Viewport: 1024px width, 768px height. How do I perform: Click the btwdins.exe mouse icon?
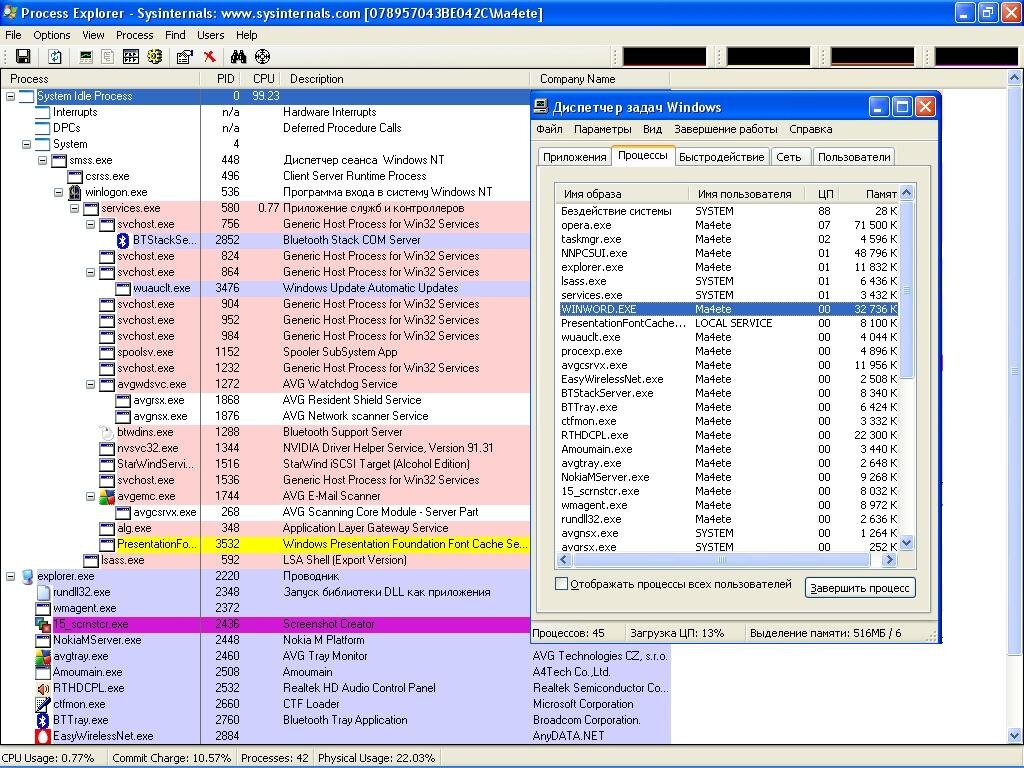107,432
